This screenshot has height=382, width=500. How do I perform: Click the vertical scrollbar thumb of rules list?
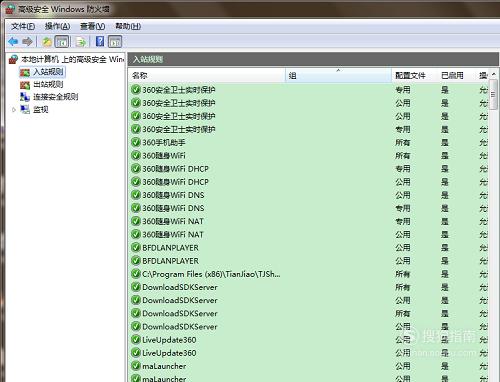click(x=494, y=95)
